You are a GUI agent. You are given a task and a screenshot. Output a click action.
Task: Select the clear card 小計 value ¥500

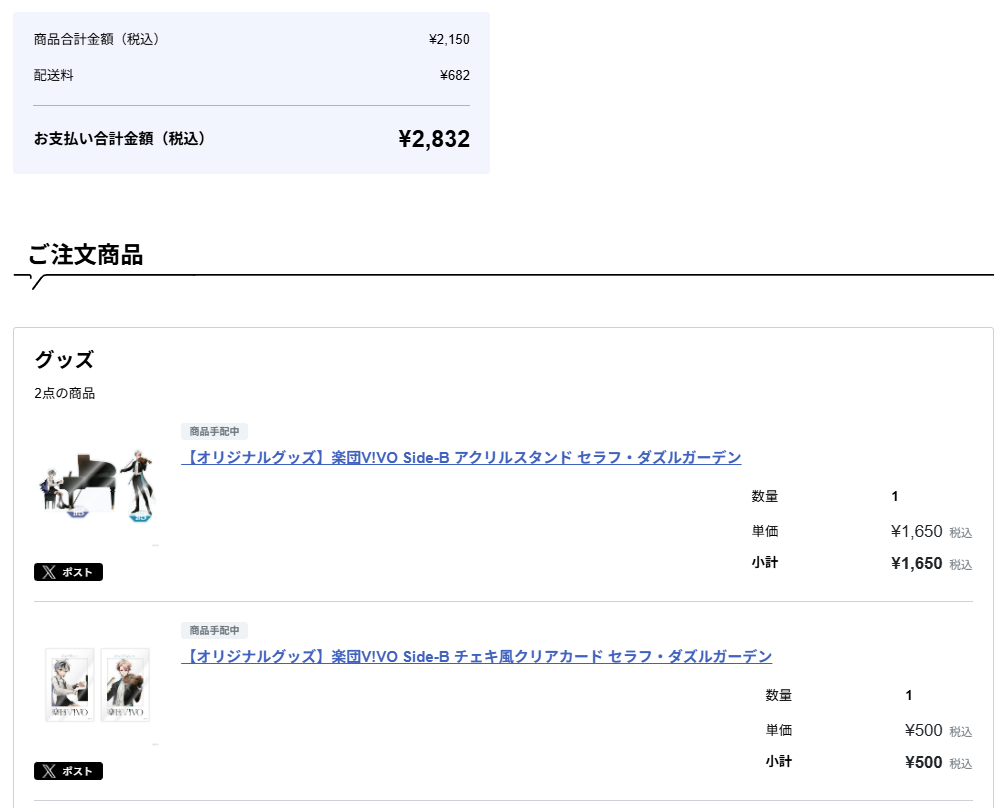[923, 762]
